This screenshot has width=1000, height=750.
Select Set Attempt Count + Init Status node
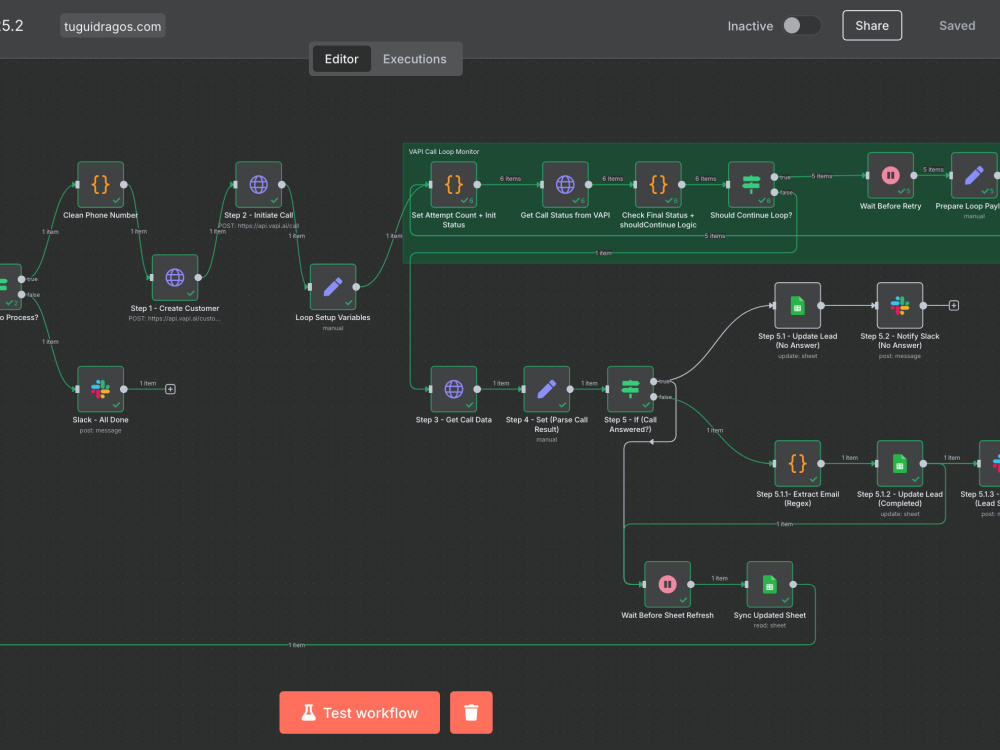(x=453, y=184)
